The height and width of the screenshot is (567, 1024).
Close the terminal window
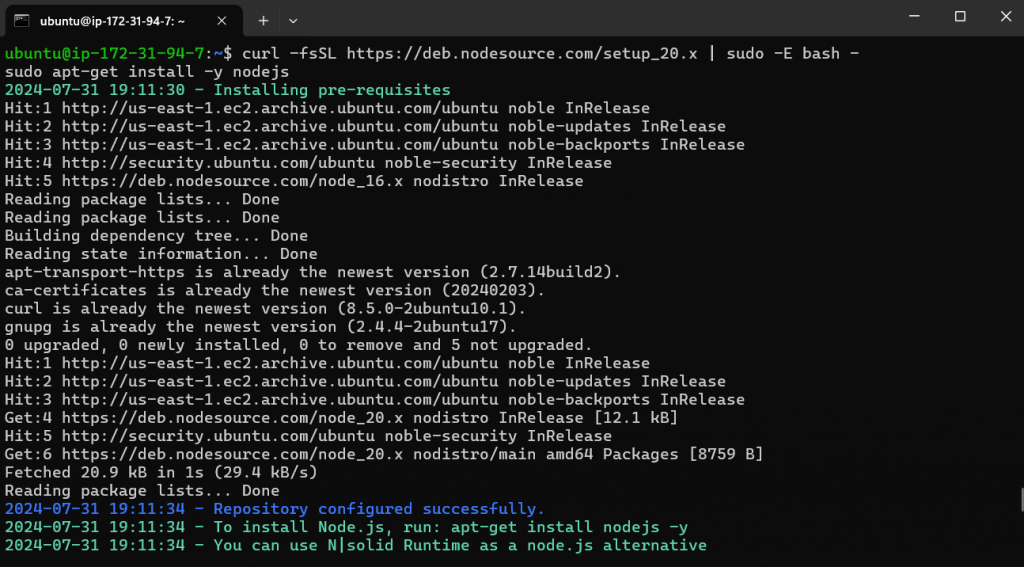coord(1006,17)
